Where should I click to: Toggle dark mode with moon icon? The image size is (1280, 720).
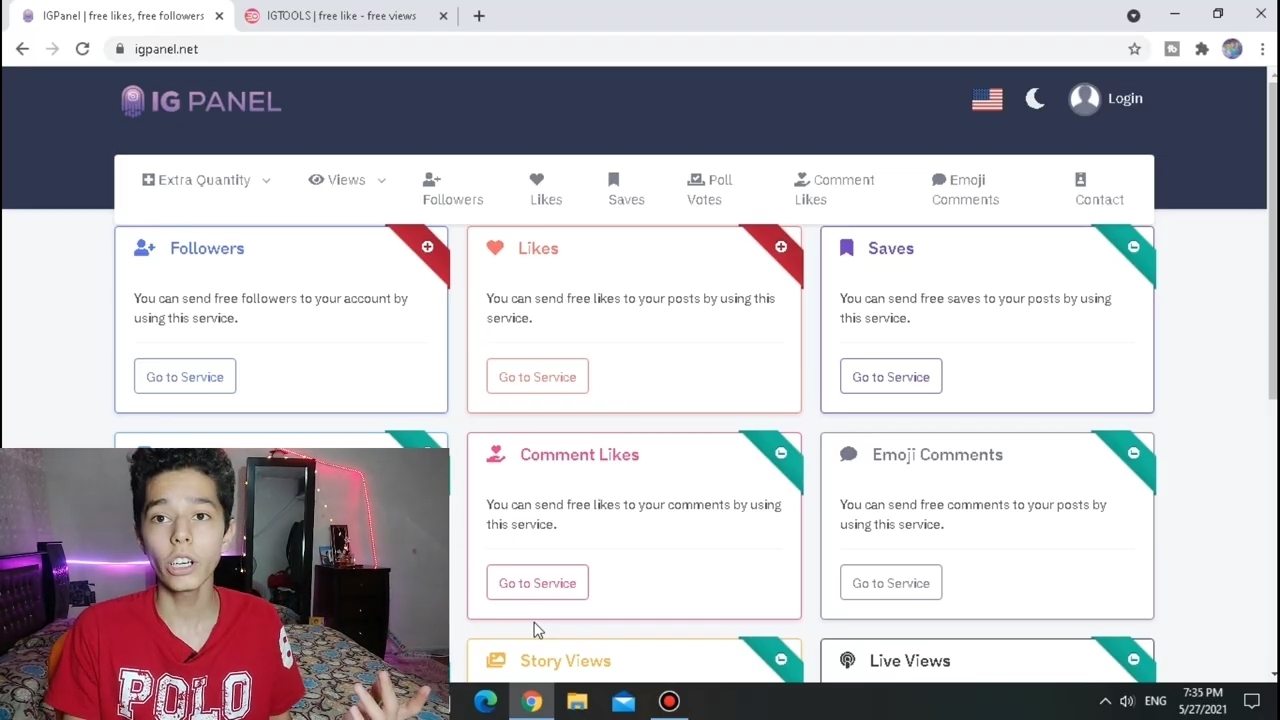click(x=1035, y=99)
